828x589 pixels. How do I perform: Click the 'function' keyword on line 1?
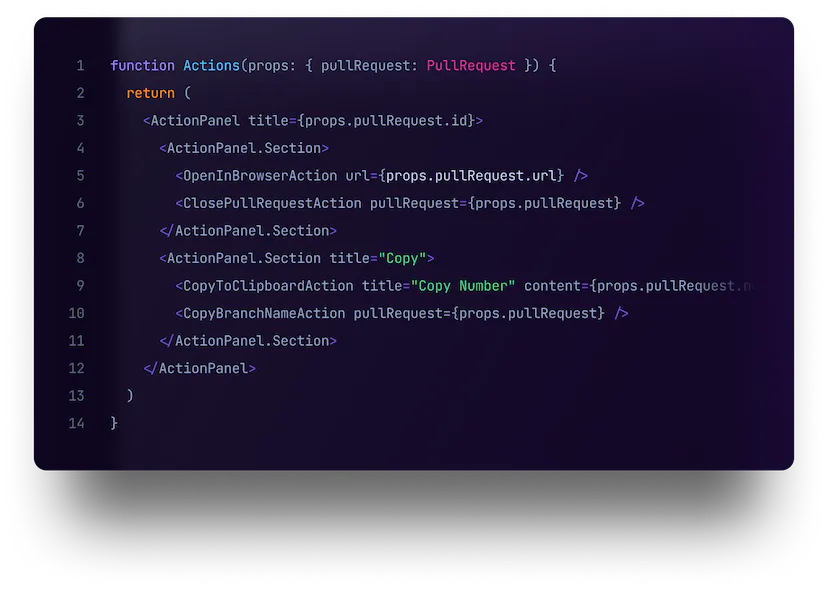click(x=142, y=66)
